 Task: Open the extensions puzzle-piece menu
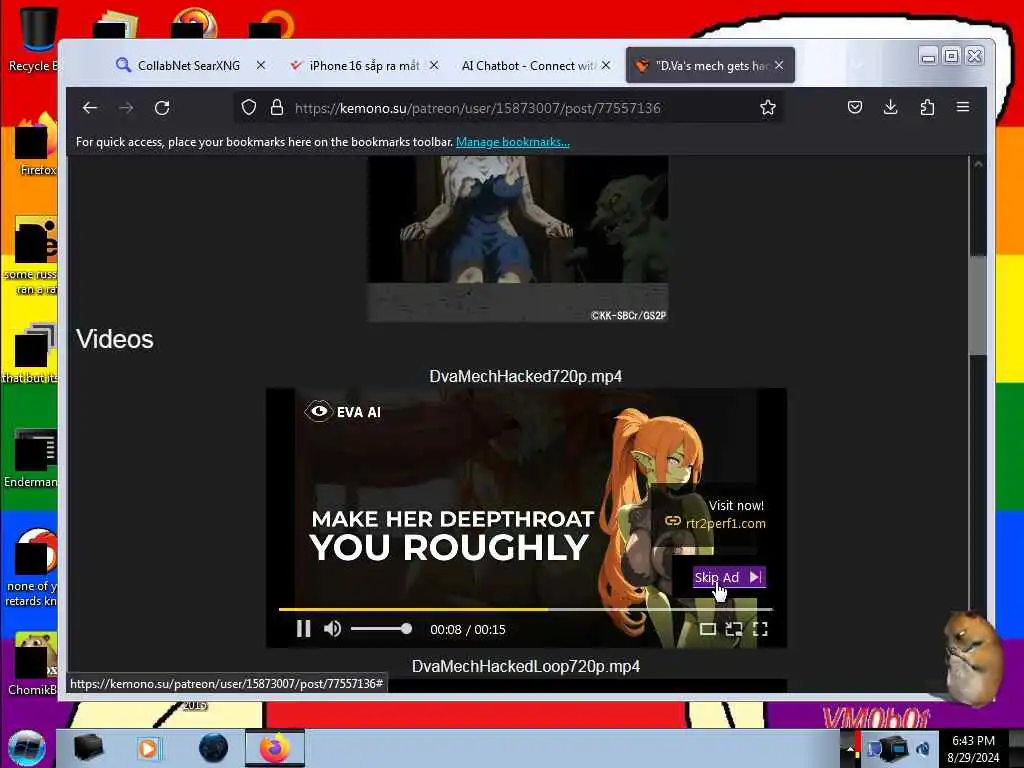[927, 108]
